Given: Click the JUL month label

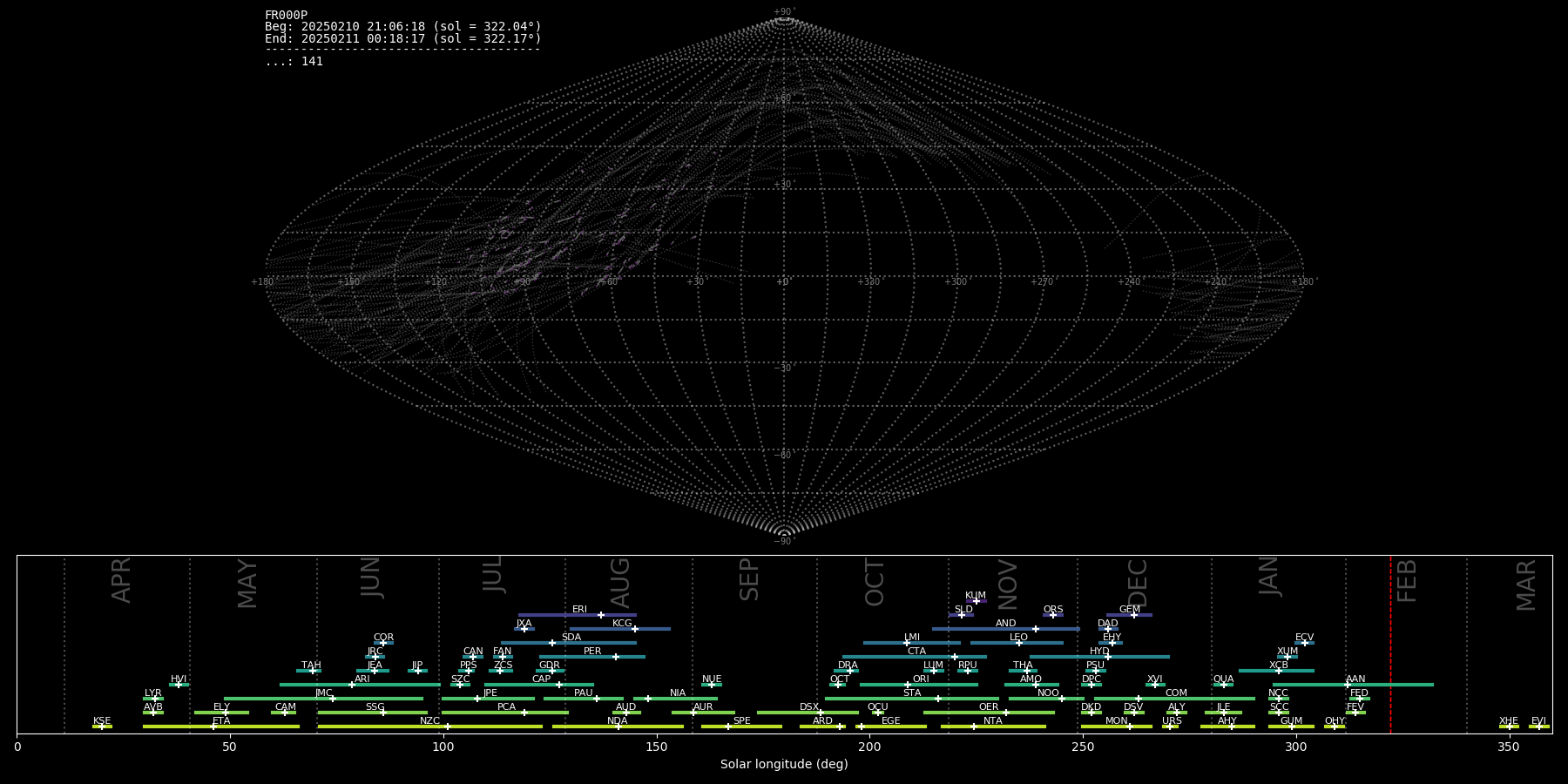Looking at the screenshot, I should click(x=493, y=574).
